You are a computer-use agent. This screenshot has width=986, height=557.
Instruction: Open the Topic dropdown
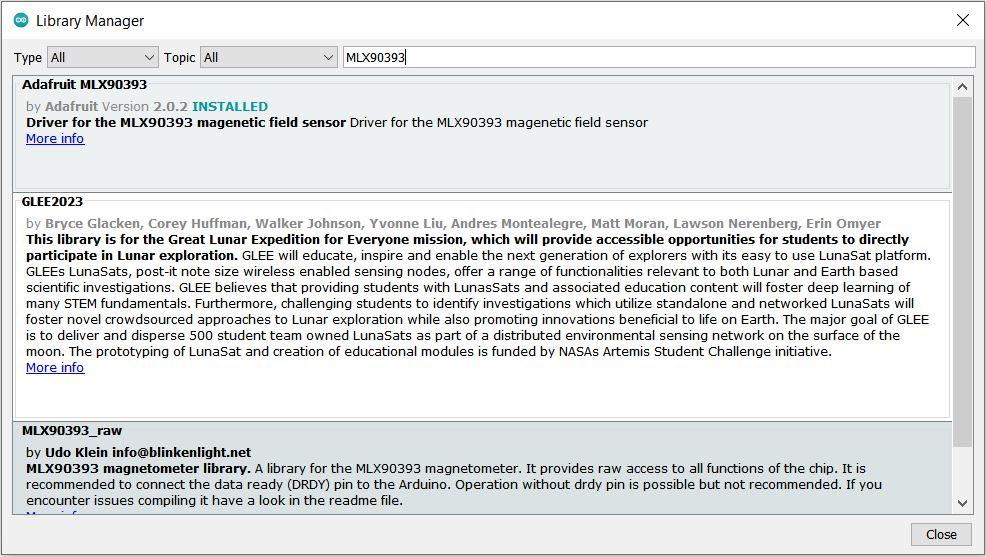269,57
